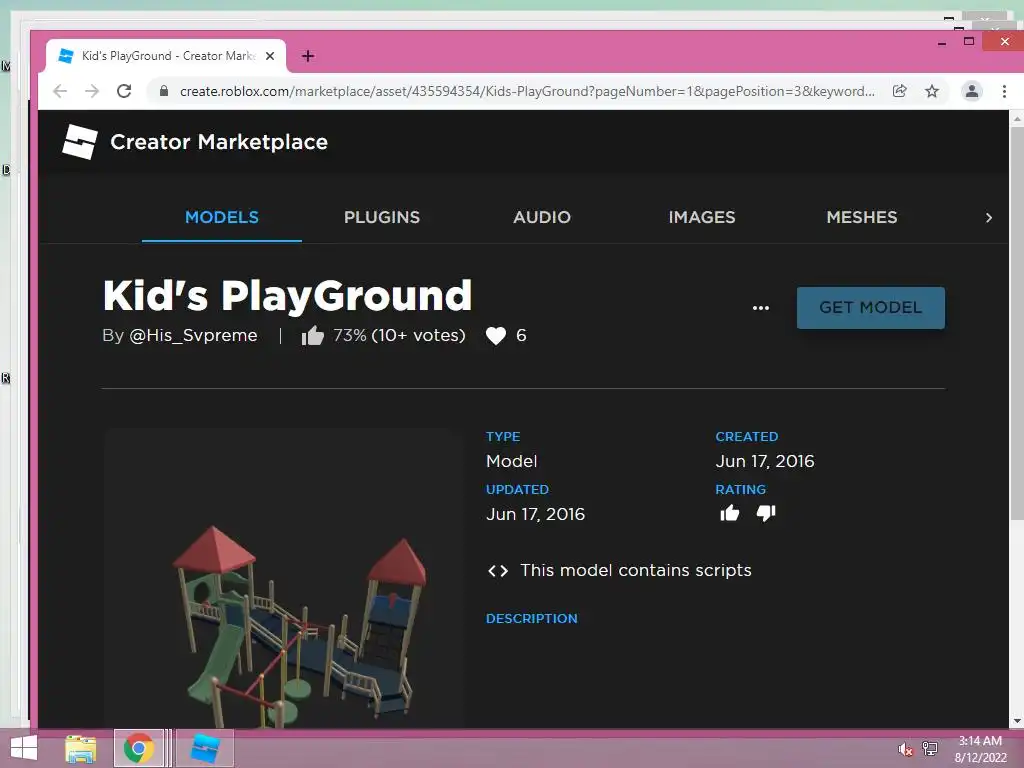The height and width of the screenshot is (768, 1024).
Task: Switch to the Audio tab
Action: click(x=541, y=217)
